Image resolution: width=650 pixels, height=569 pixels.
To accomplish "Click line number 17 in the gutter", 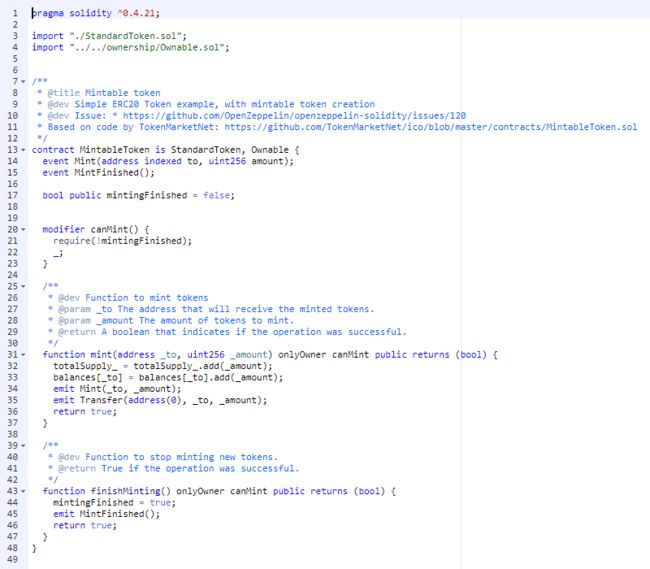I will tap(13, 195).
